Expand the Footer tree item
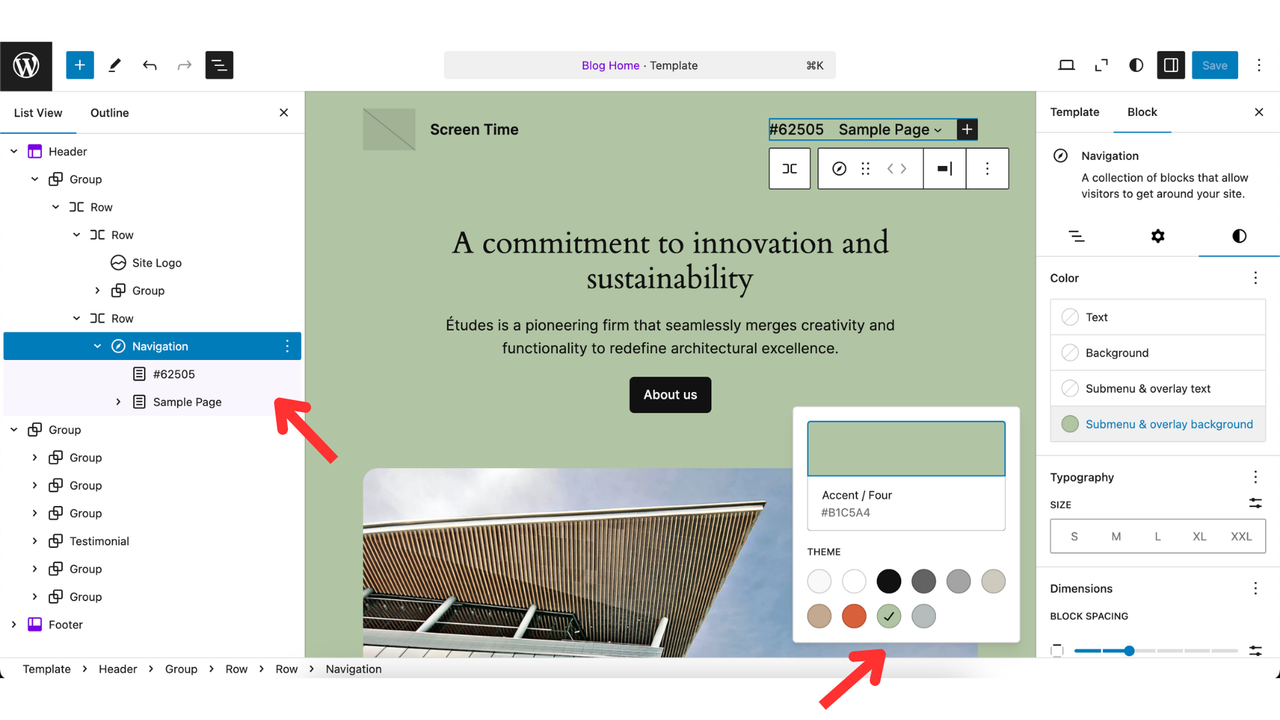This screenshot has height=720, width=1280. [14, 625]
